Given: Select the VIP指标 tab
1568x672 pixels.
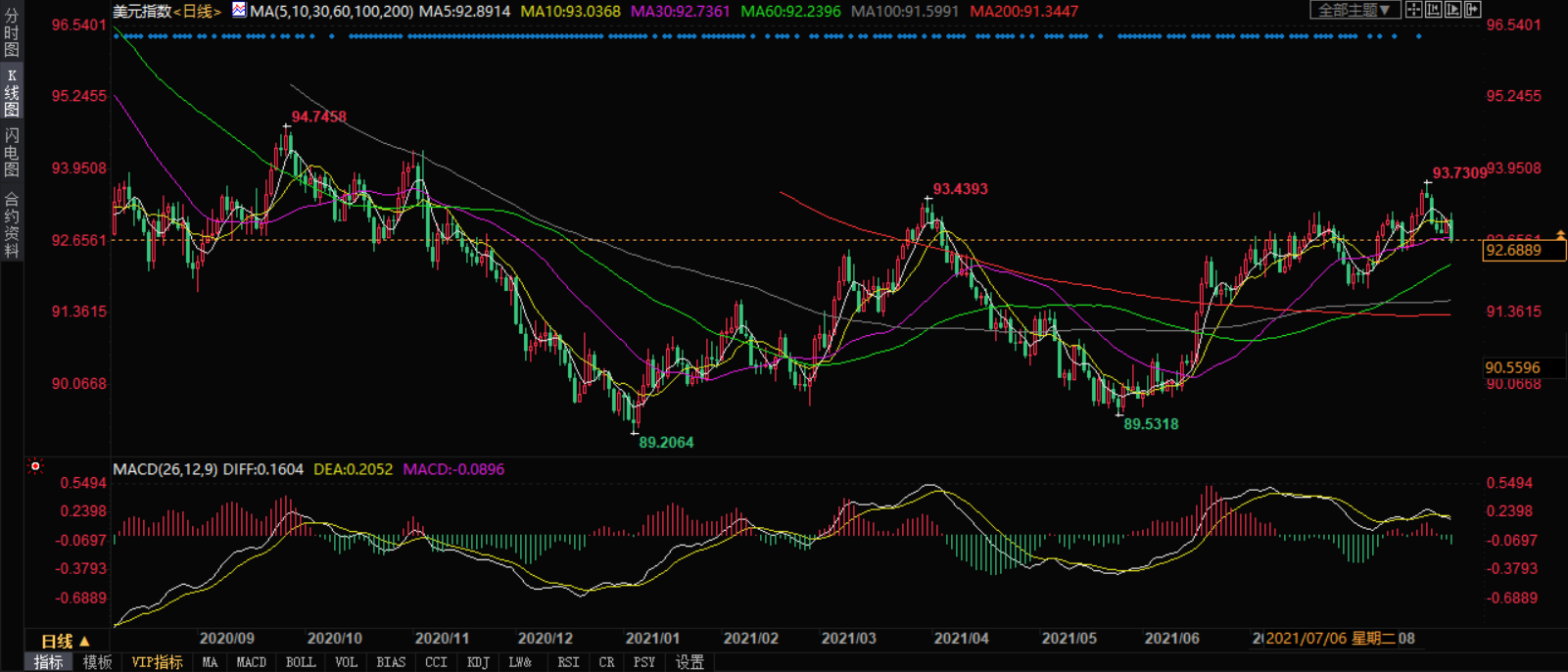Looking at the screenshot, I should [x=157, y=662].
